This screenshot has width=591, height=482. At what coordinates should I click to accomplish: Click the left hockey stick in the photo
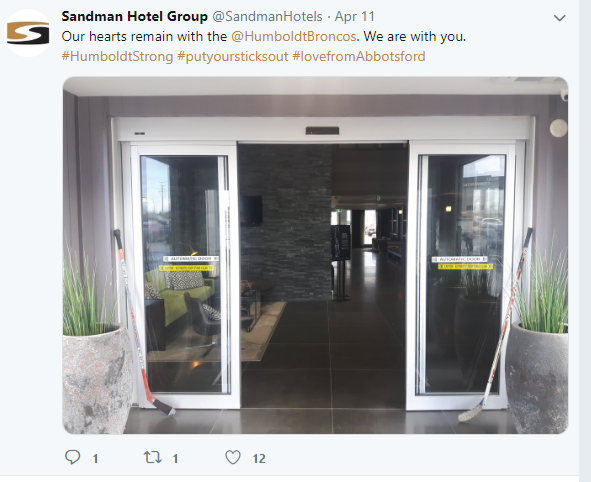point(143,323)
